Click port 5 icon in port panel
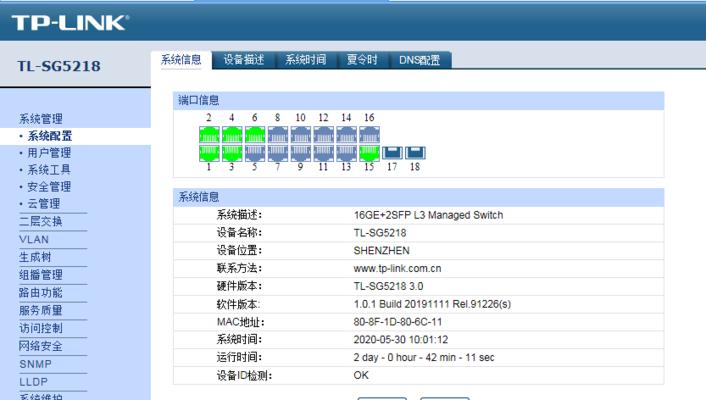 click(255, 153)
